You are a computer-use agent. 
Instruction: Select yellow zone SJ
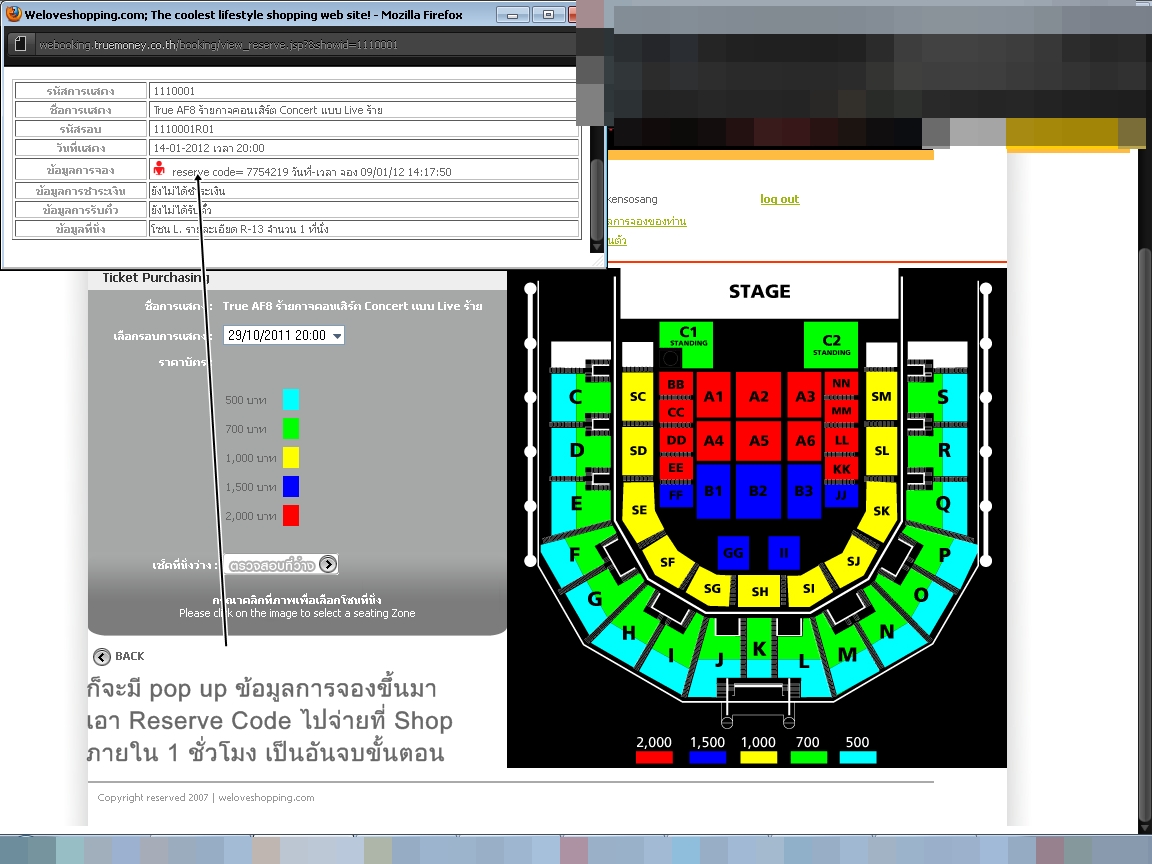click(852, 561)
